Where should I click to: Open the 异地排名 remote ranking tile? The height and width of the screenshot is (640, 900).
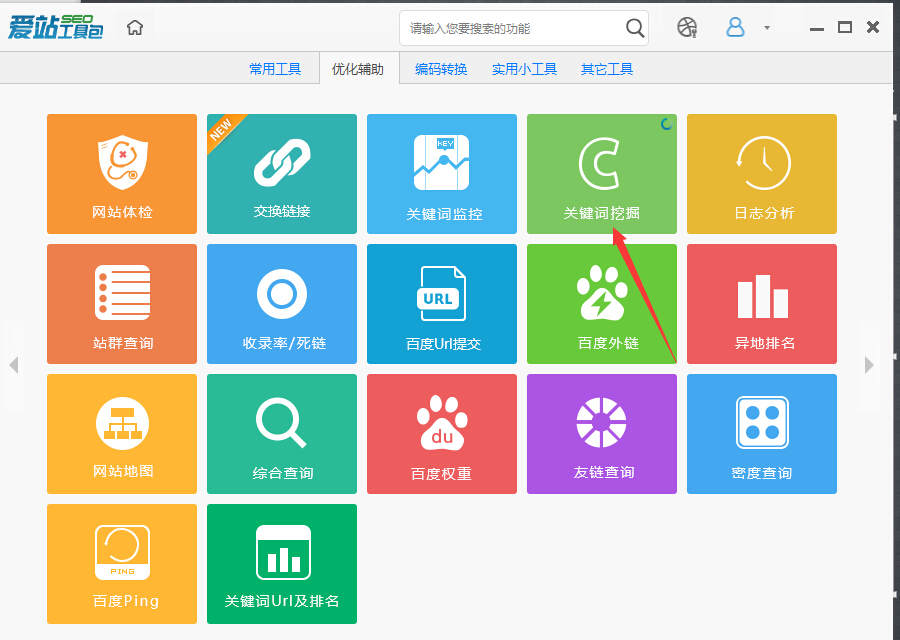pyautogui.click(x=762, y=304)
